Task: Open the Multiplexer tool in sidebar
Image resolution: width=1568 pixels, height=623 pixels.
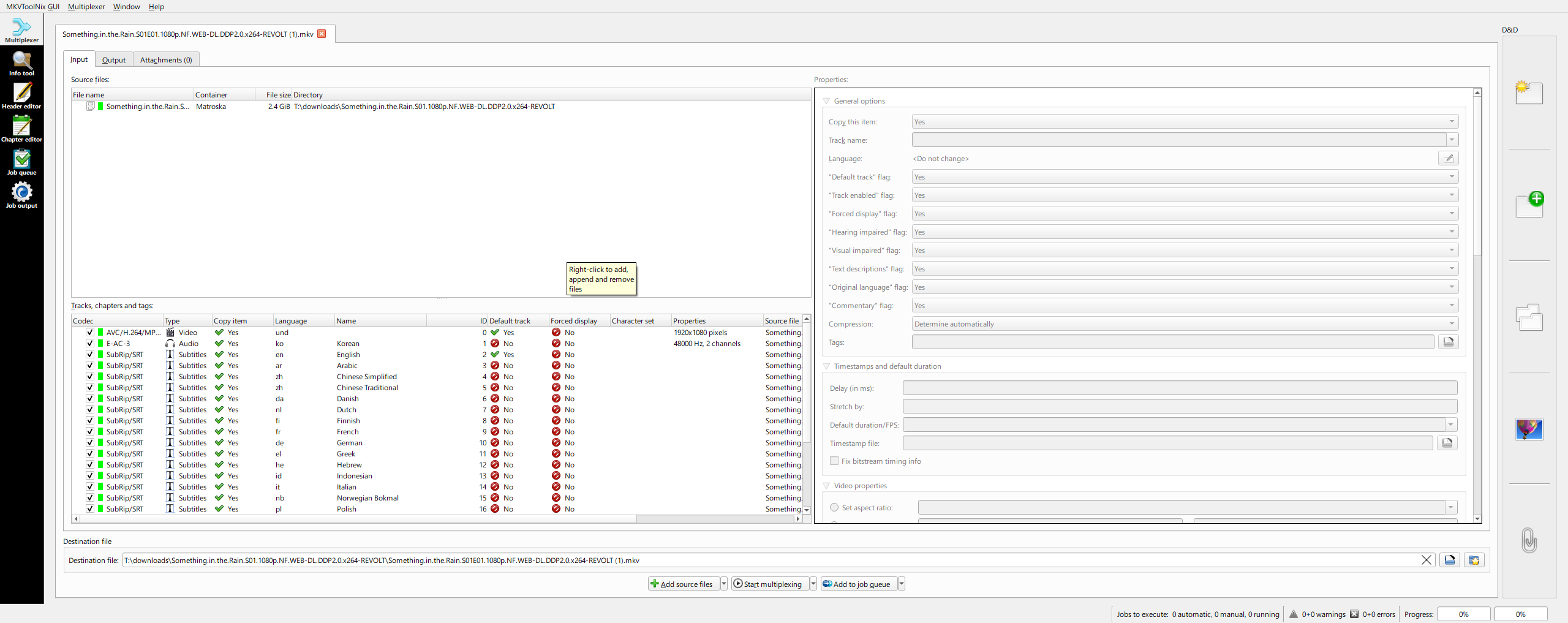Action: click(21, 30)
